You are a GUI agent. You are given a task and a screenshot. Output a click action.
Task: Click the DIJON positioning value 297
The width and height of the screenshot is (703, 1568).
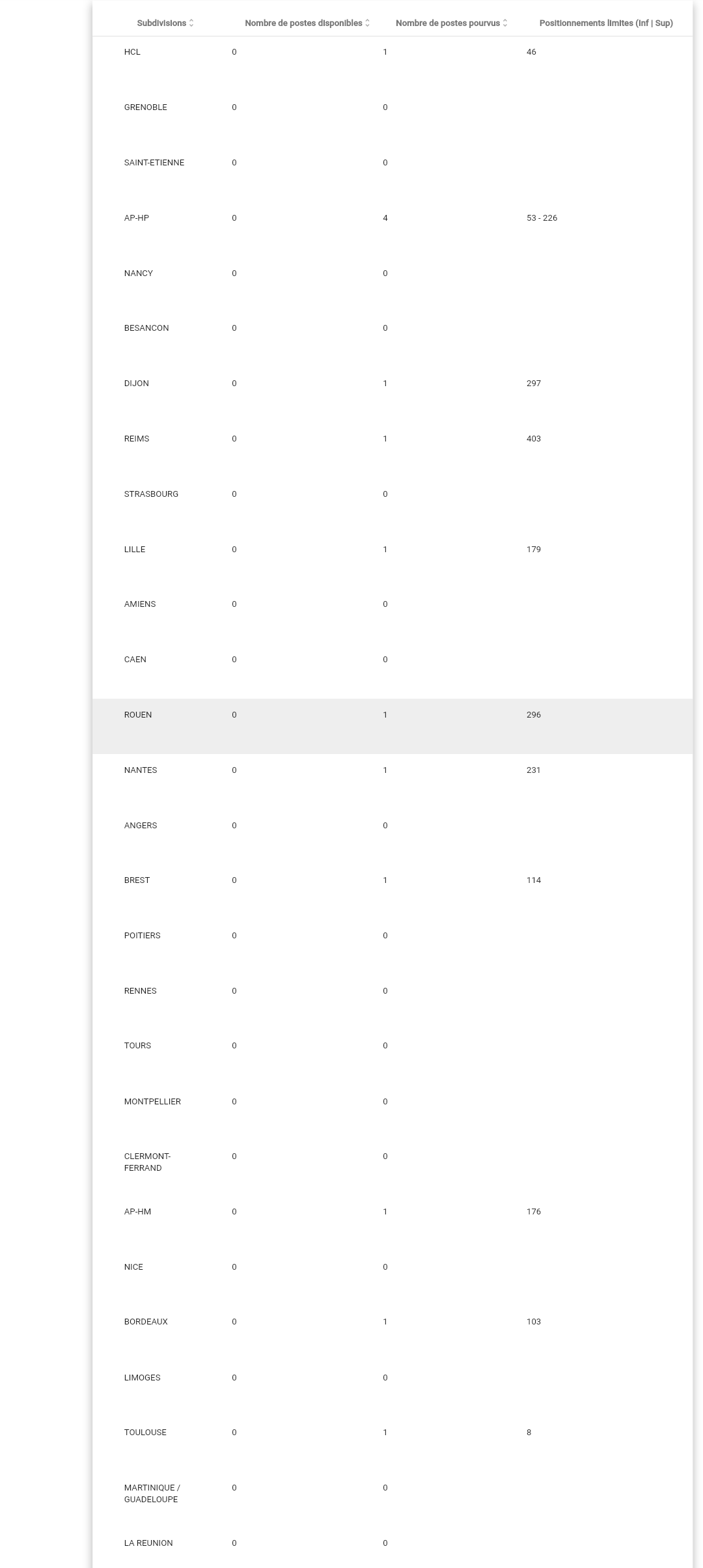534,384
